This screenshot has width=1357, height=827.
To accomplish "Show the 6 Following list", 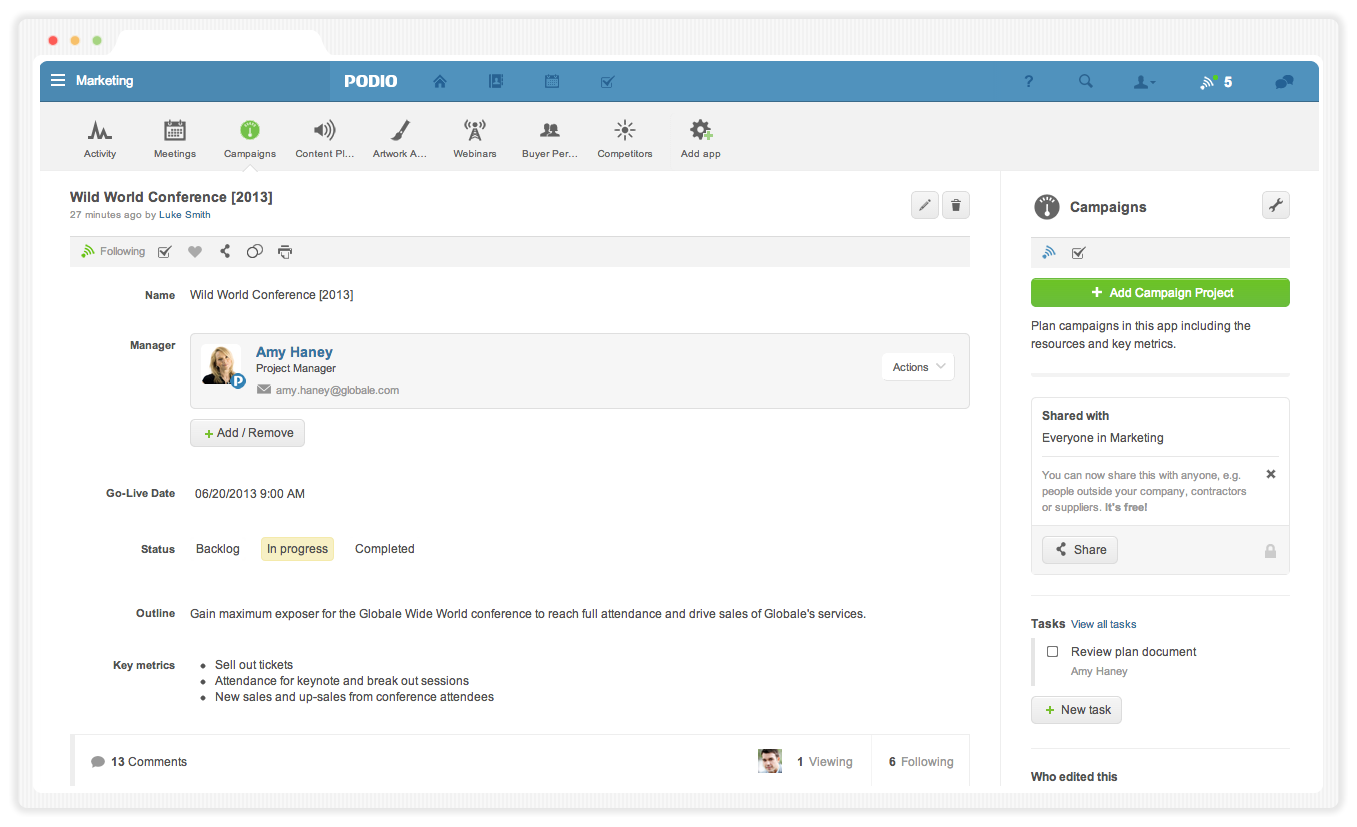I will tap(921, 762).
